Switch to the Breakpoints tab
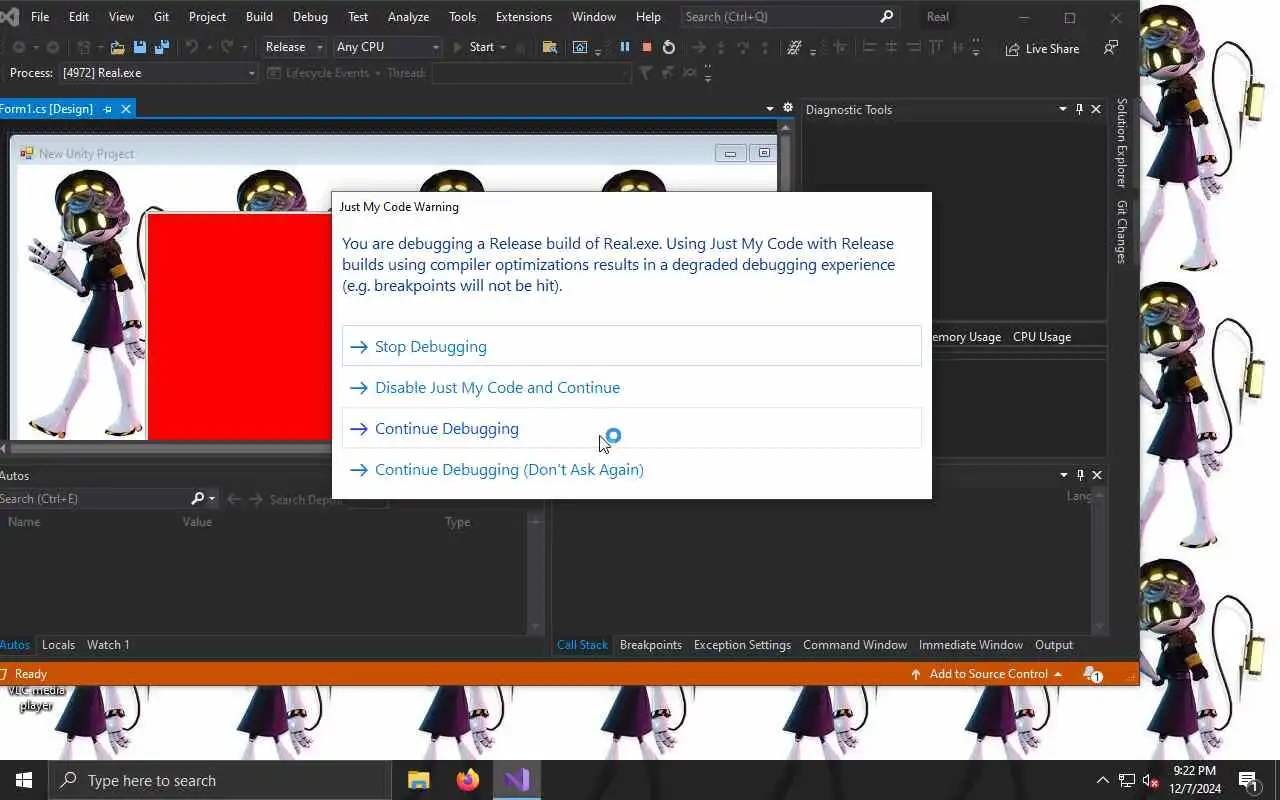 click(650, 645)
